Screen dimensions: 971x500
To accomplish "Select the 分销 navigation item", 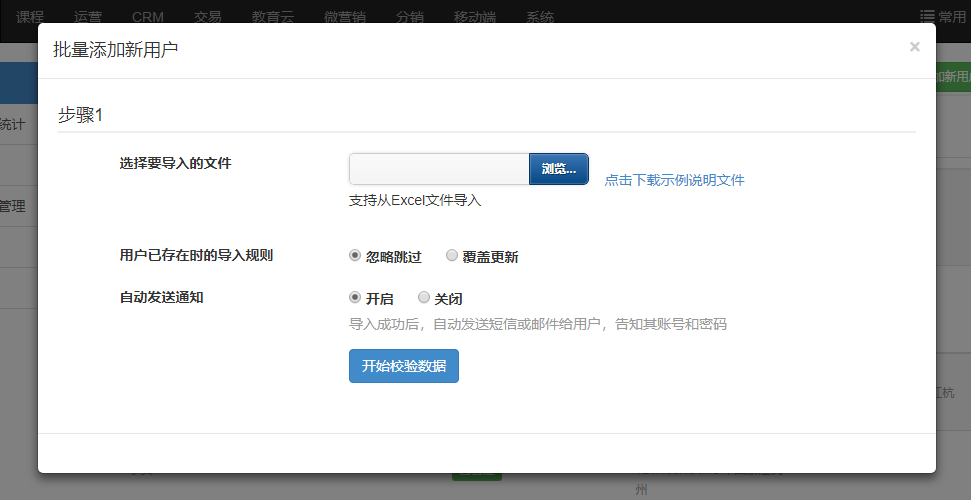I will coord(410,17).
